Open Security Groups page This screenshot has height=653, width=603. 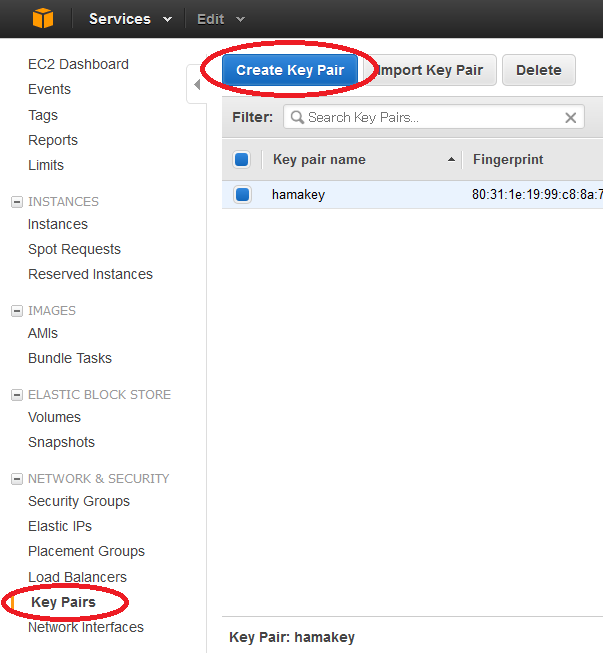point(79,501)
